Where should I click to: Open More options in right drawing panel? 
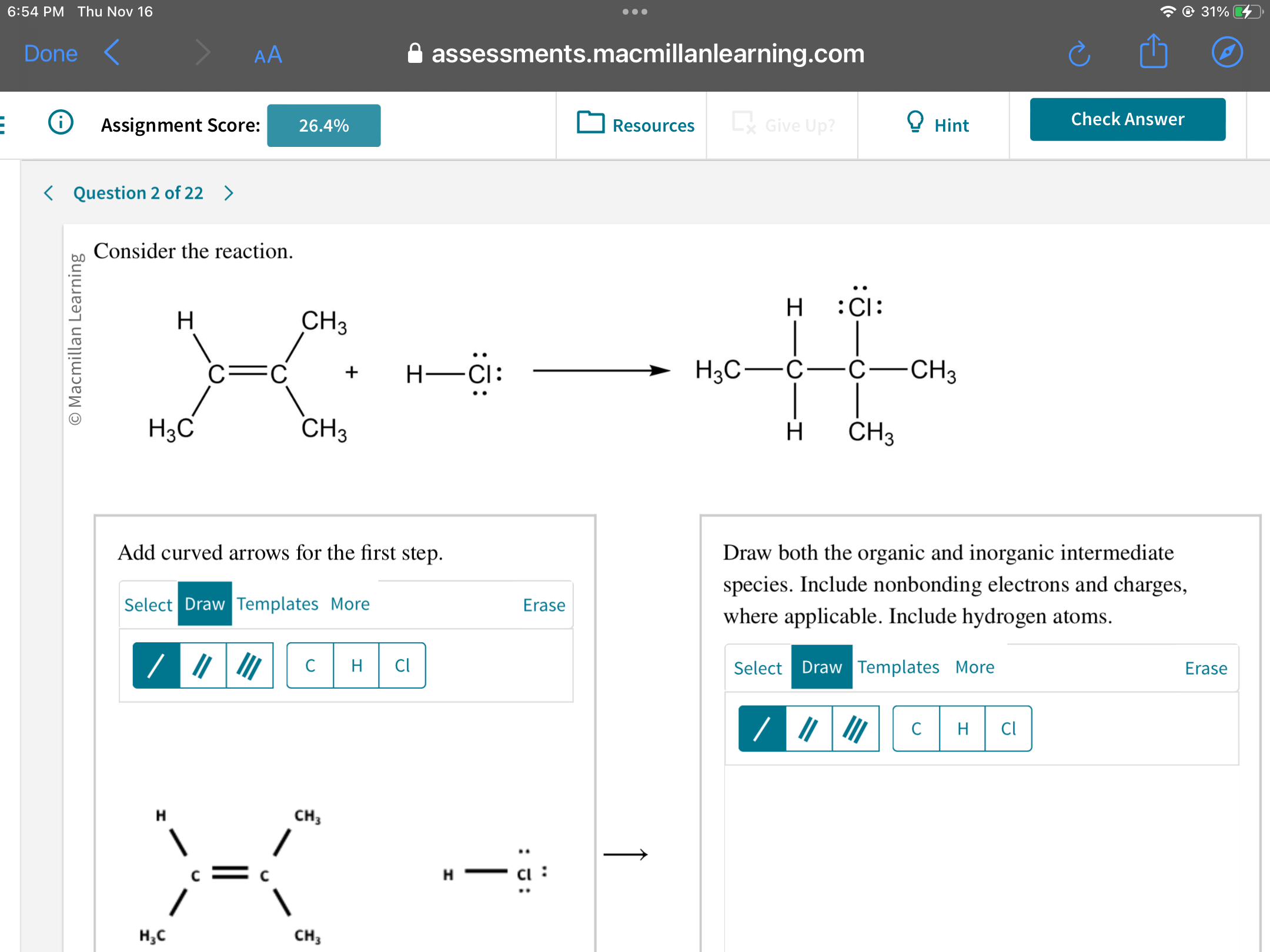click(x=974, y=666)
